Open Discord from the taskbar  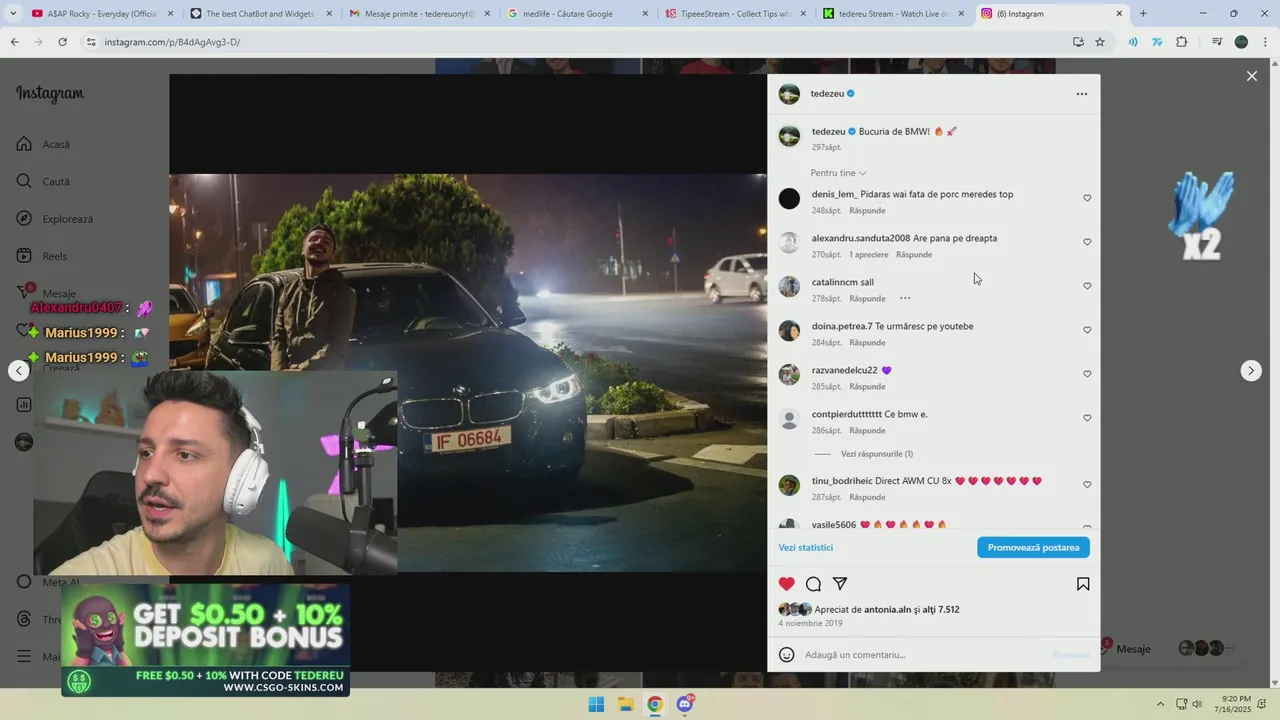(x=685, y=704)
